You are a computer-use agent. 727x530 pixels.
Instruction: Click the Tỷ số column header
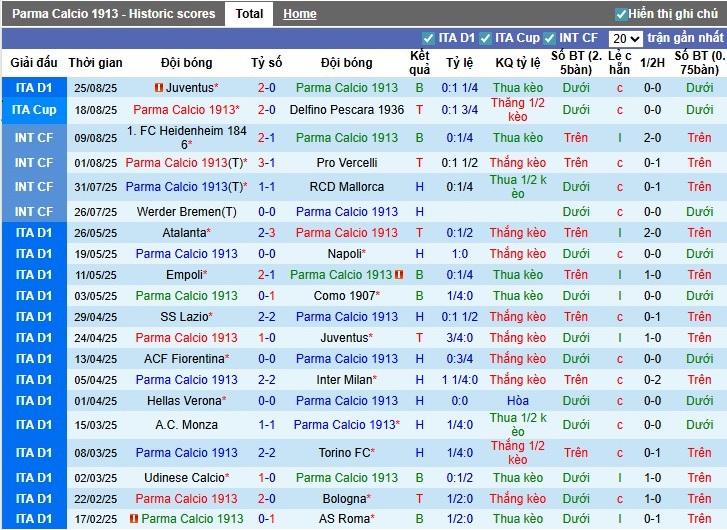coord(267,63)
